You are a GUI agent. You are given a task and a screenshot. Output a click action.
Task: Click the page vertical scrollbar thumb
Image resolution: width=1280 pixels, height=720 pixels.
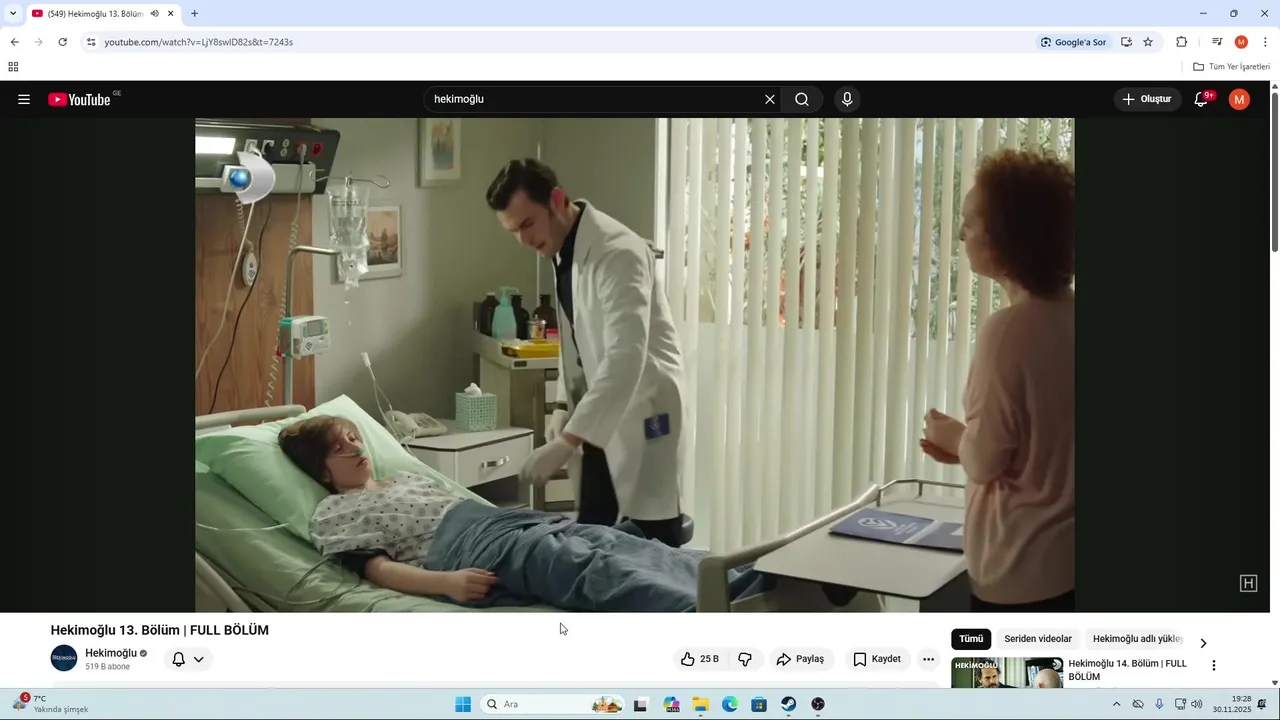tap(1274, 170)
